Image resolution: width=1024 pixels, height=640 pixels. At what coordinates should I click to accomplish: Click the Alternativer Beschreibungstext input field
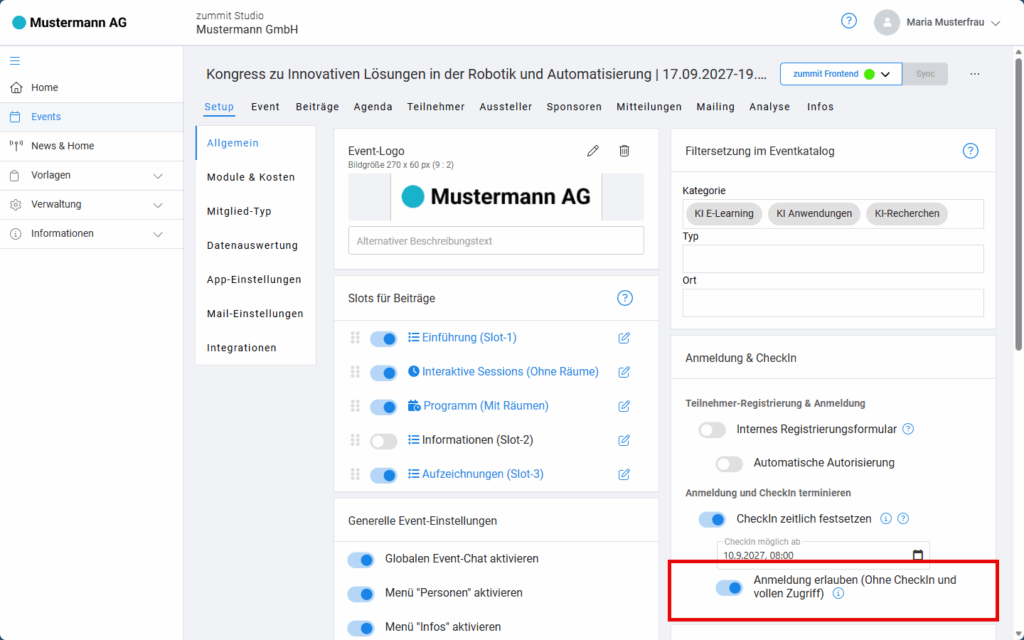pos(496,241)
